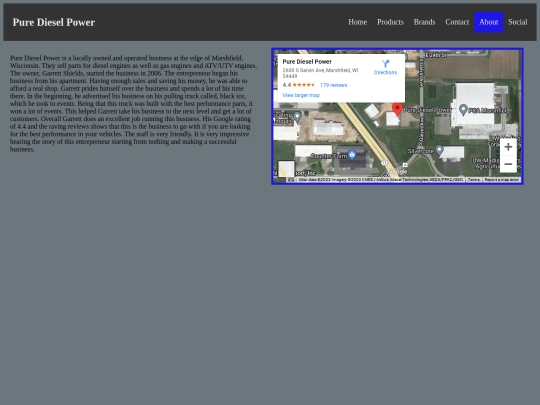Open the Home page from navigation

(x=357, y=22)
